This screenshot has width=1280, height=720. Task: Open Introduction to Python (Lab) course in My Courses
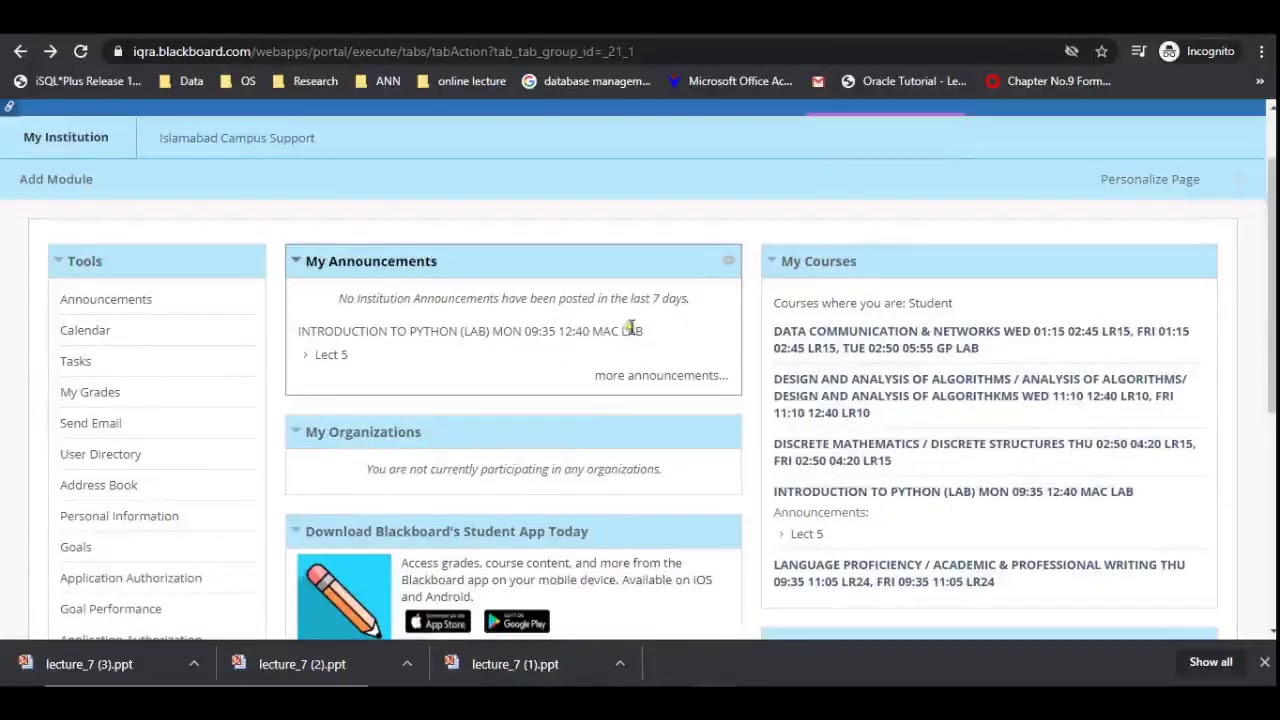(x=953, y=491)
